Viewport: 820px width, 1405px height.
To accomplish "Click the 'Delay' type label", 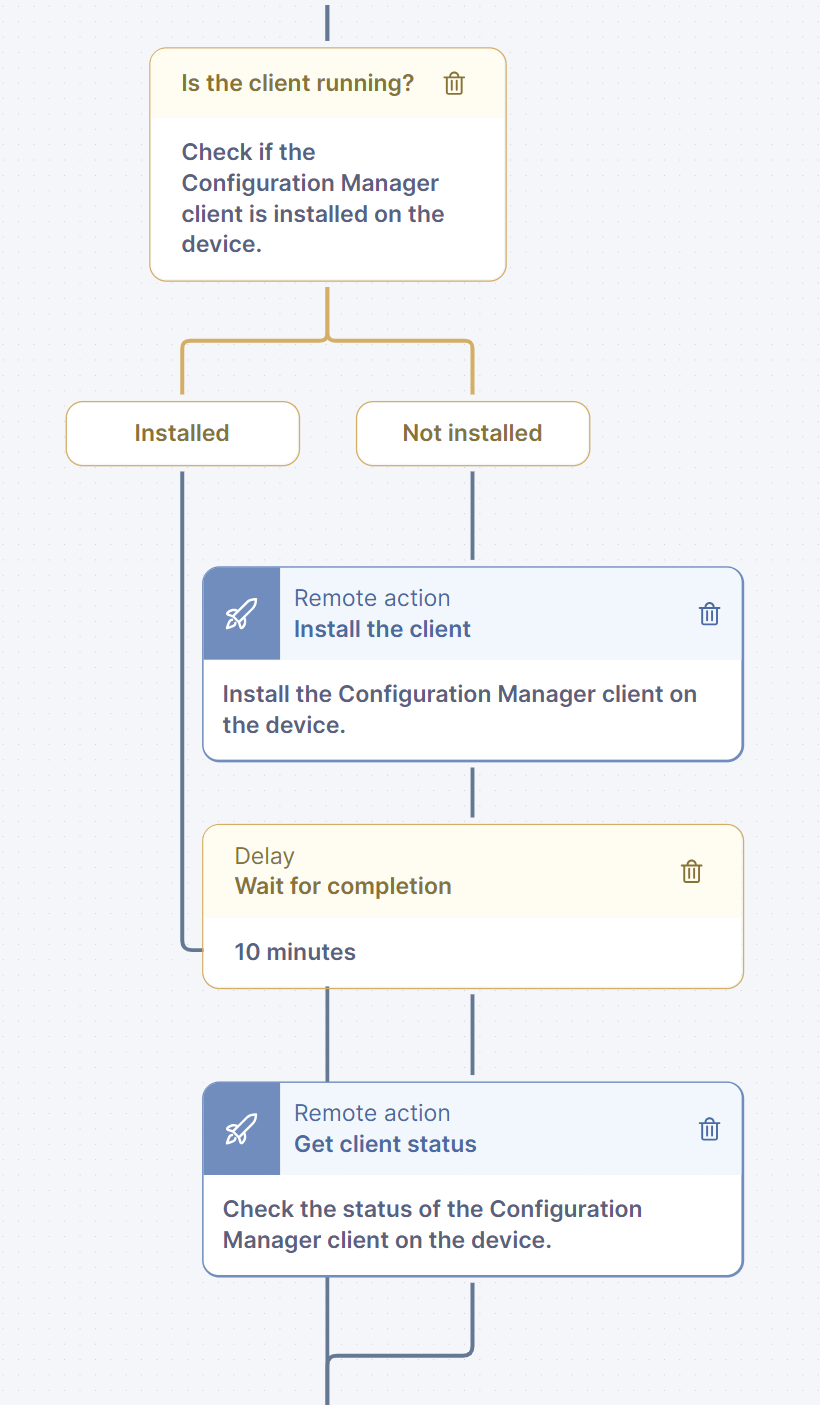I will point(264,856).
